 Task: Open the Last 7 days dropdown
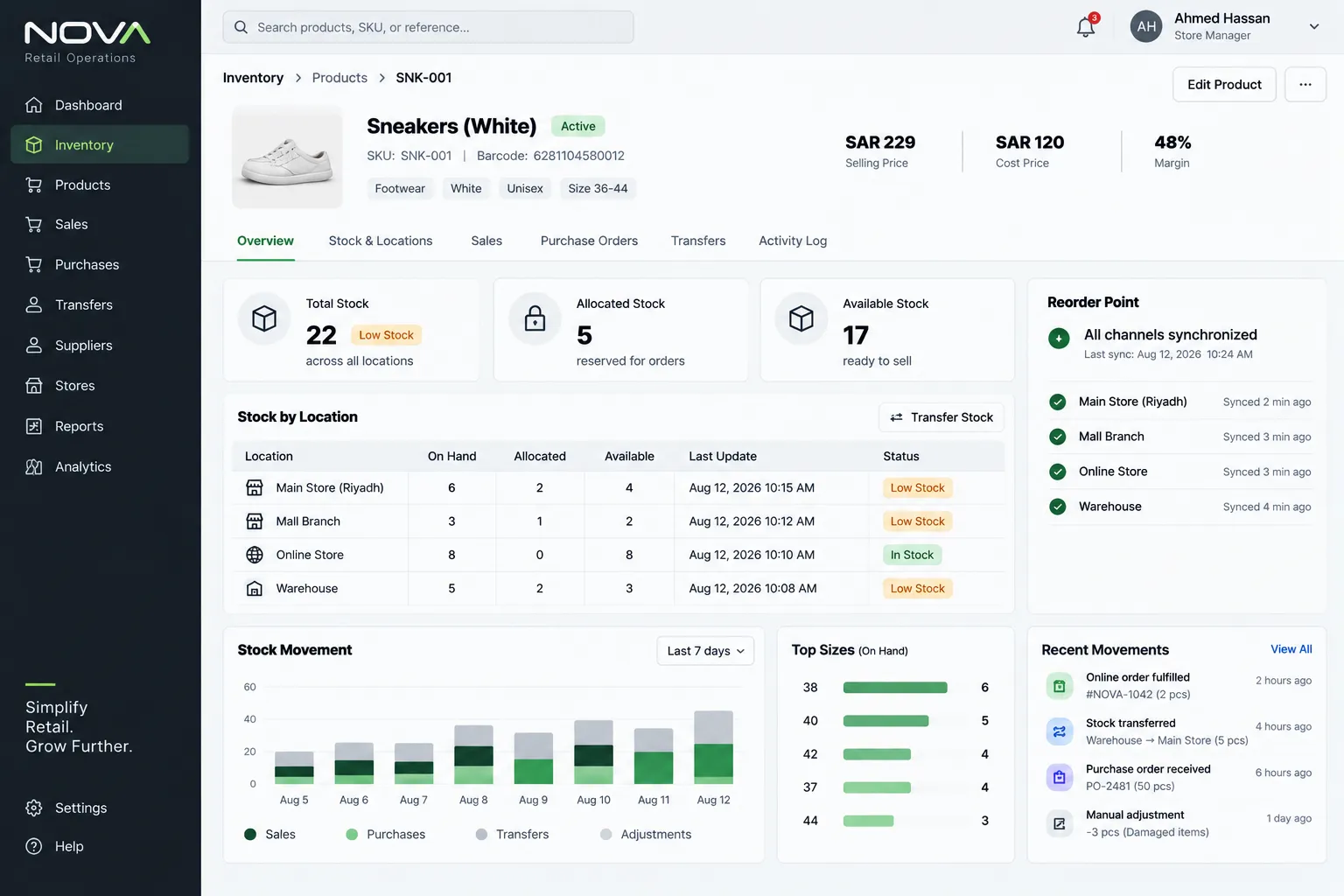(705, 651)
